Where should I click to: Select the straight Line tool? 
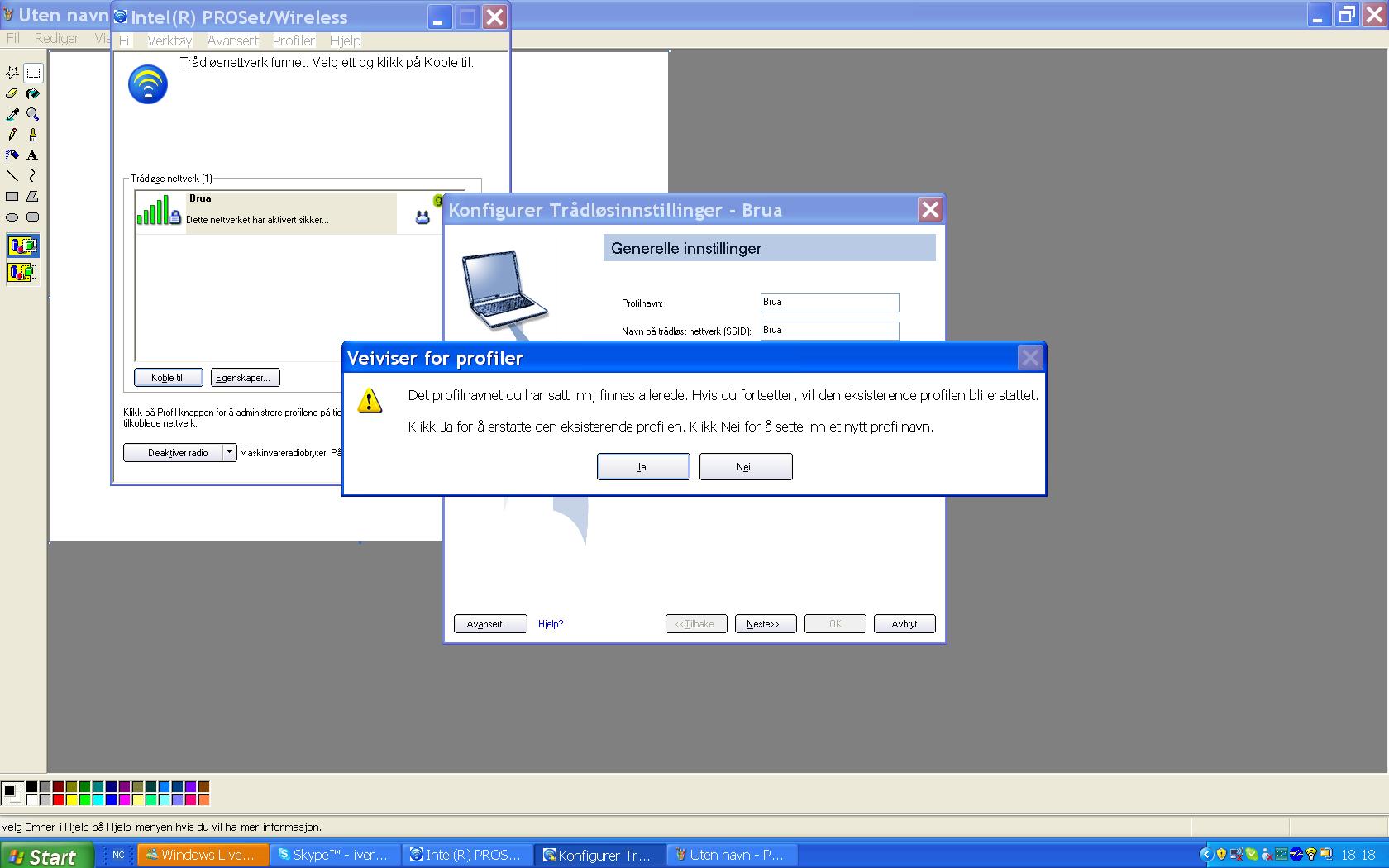click(12, 176)
